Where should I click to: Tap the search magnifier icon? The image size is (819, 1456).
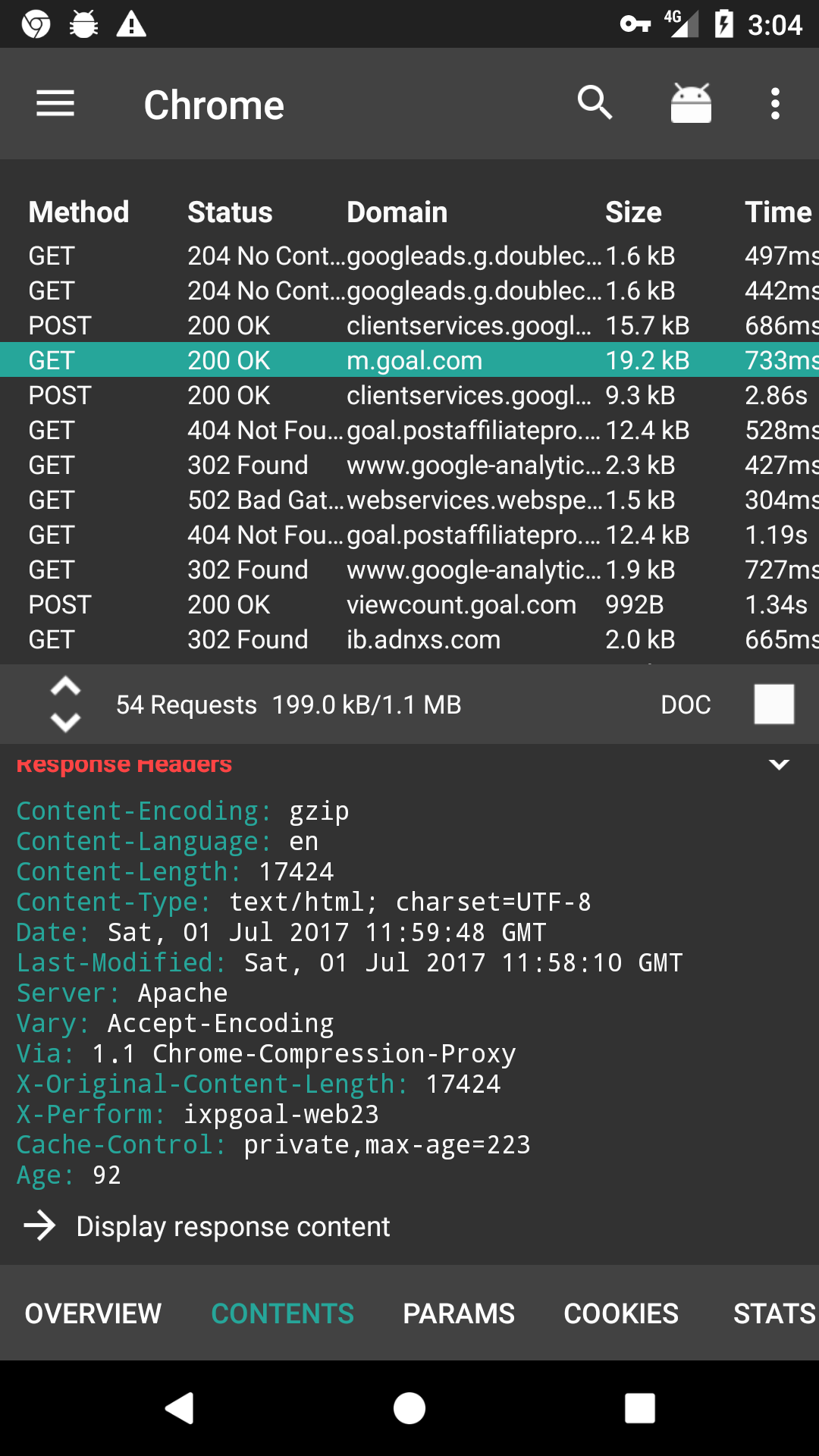tap(595, 103)
